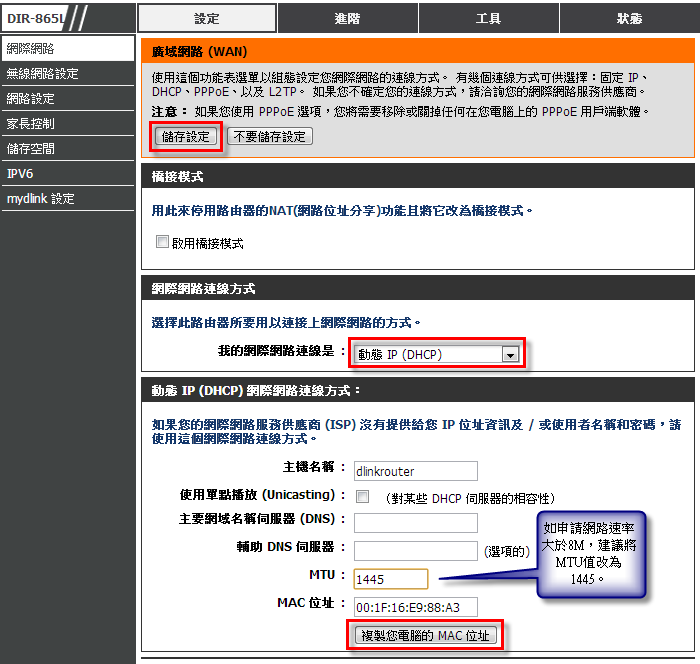Click the 複製您電腦的 MAC 位址 button
The image size is (700, 664).
point(425,635)
